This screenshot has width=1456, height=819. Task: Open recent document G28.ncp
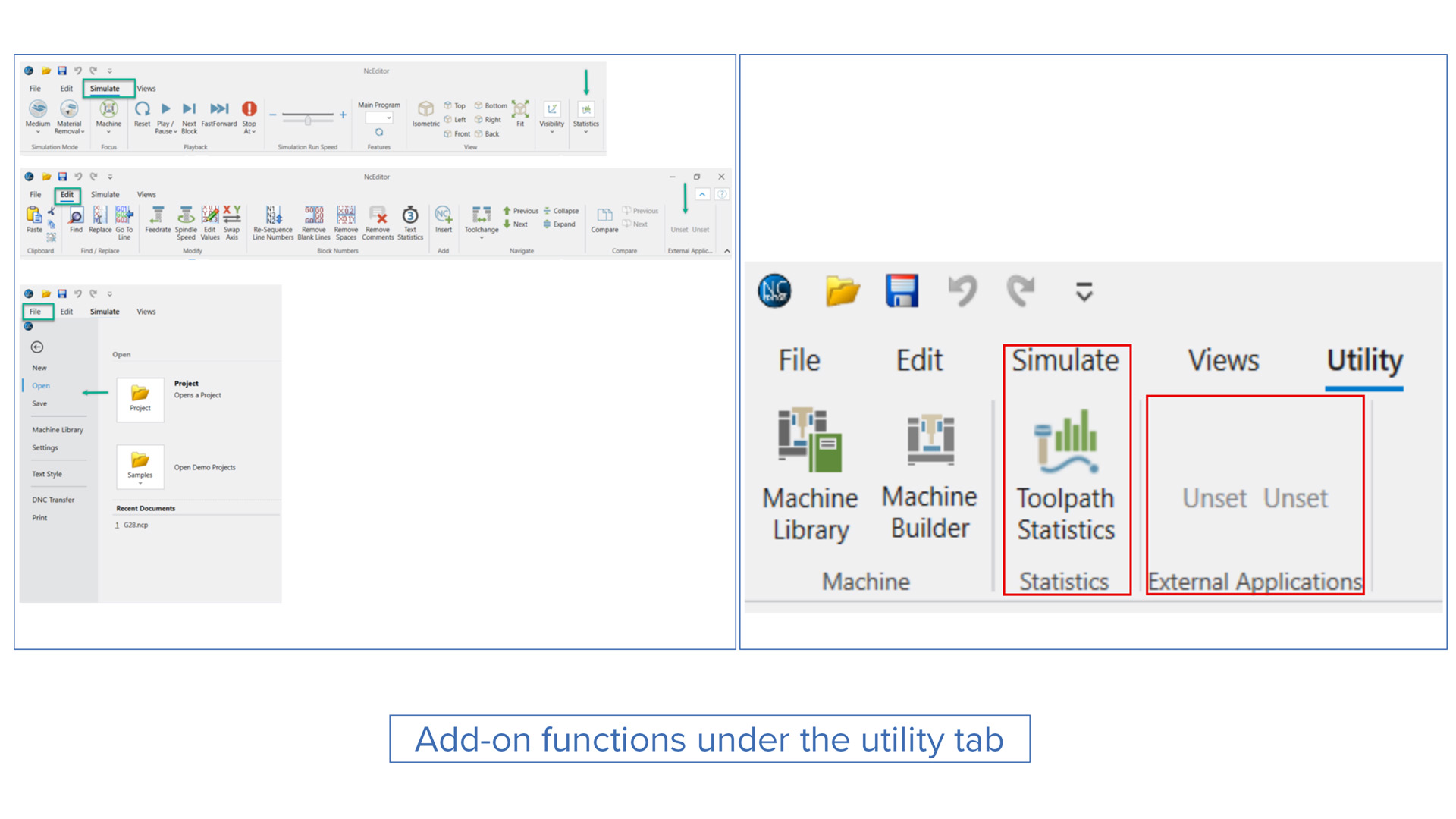[x=136, y=526]
